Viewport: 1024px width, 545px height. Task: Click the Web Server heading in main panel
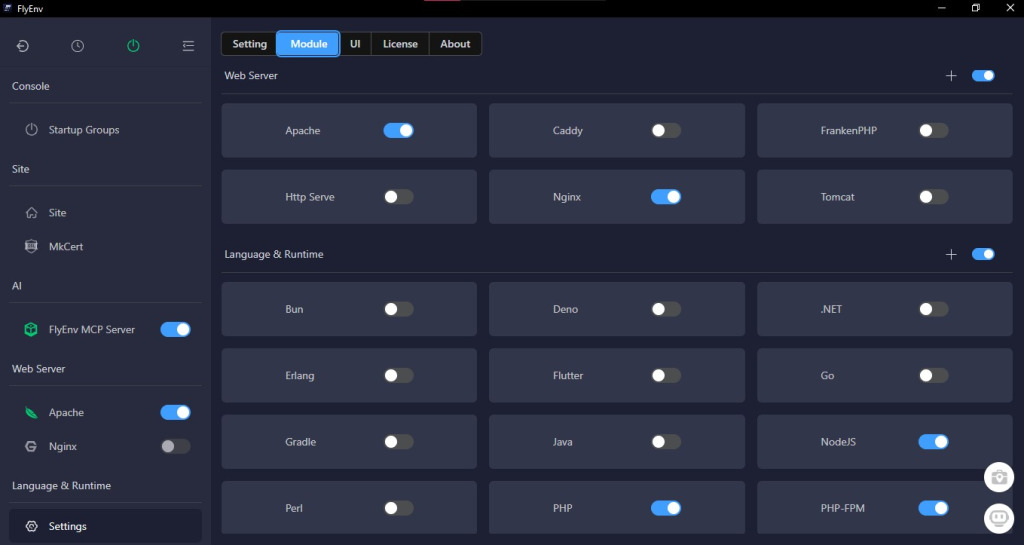coord(251,76)
